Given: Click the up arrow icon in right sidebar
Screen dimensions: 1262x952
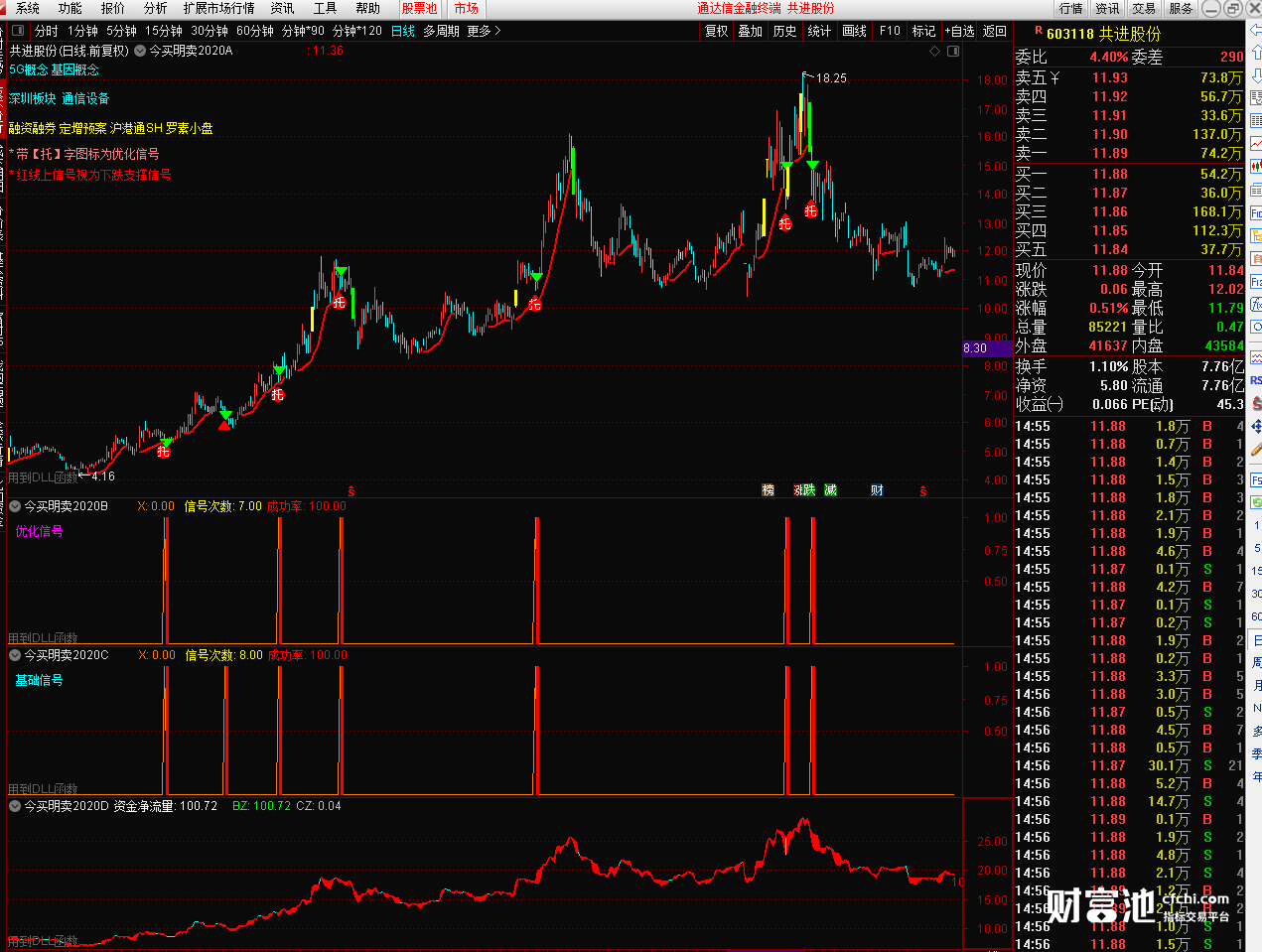Looking at the screenshot, I should click(1256, 52).
